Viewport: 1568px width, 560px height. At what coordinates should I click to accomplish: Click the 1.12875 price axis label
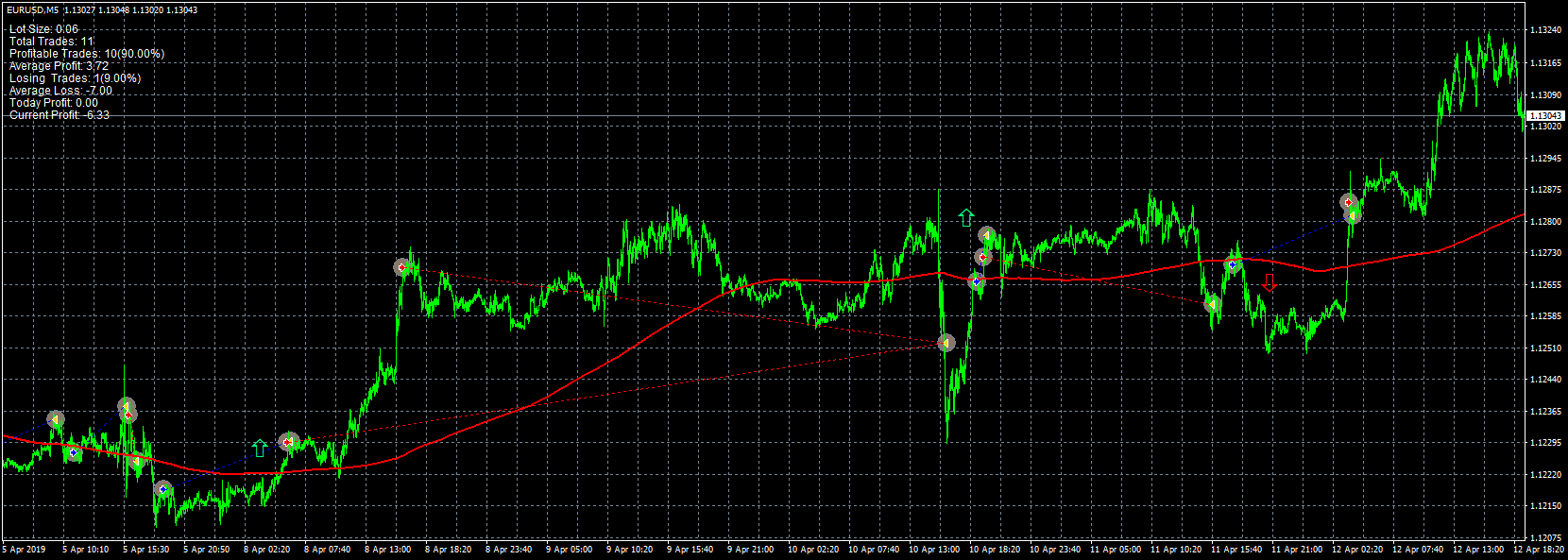(1545, 190)
